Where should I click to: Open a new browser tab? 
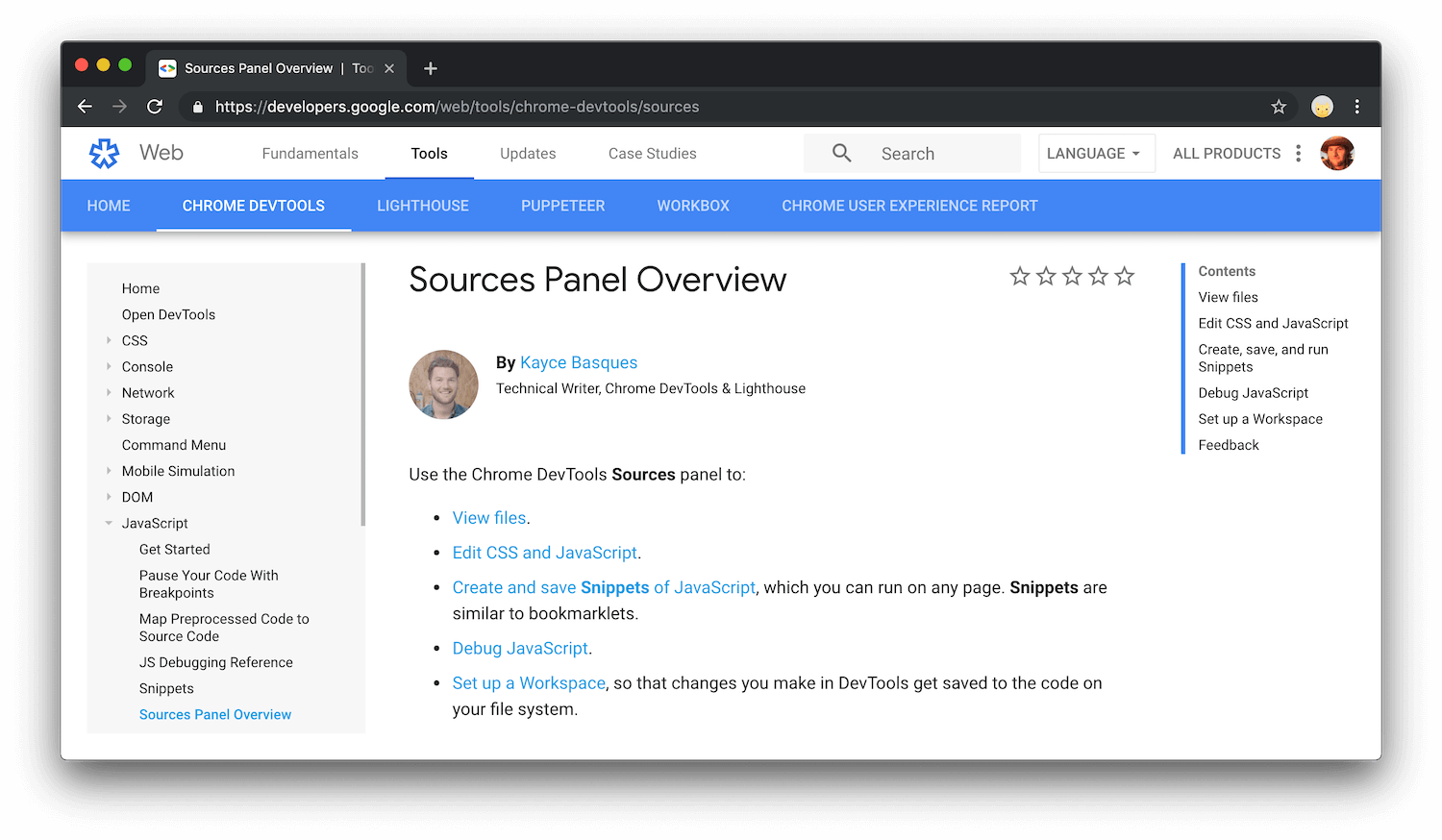coord(430,68)
